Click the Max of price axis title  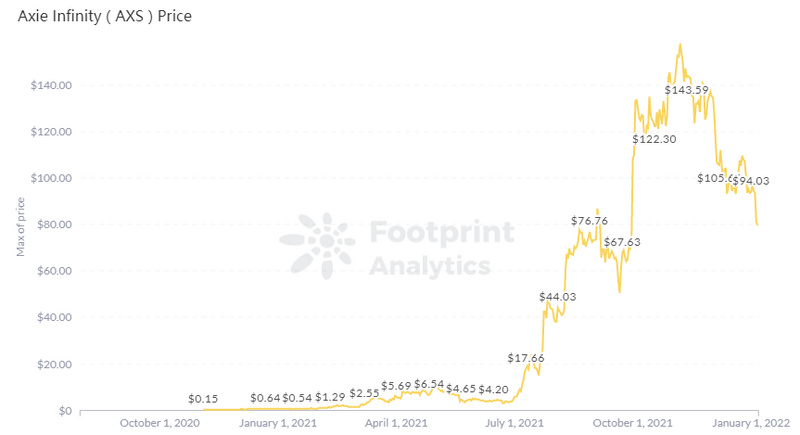click(x=20, y=227)
